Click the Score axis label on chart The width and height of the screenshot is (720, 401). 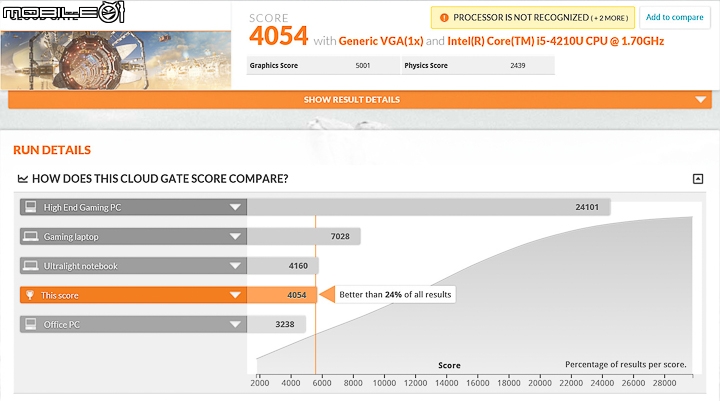tap(449, 365)
